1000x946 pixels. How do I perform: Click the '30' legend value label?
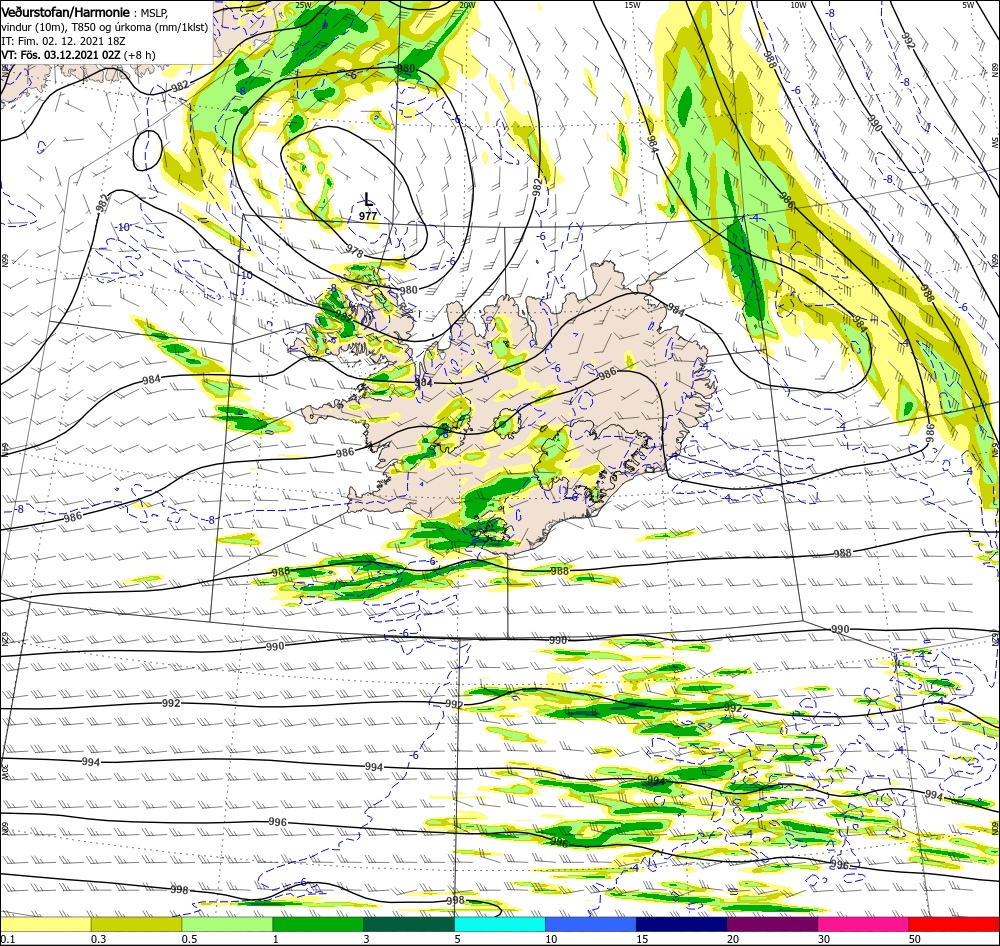(x=825, y=939)
